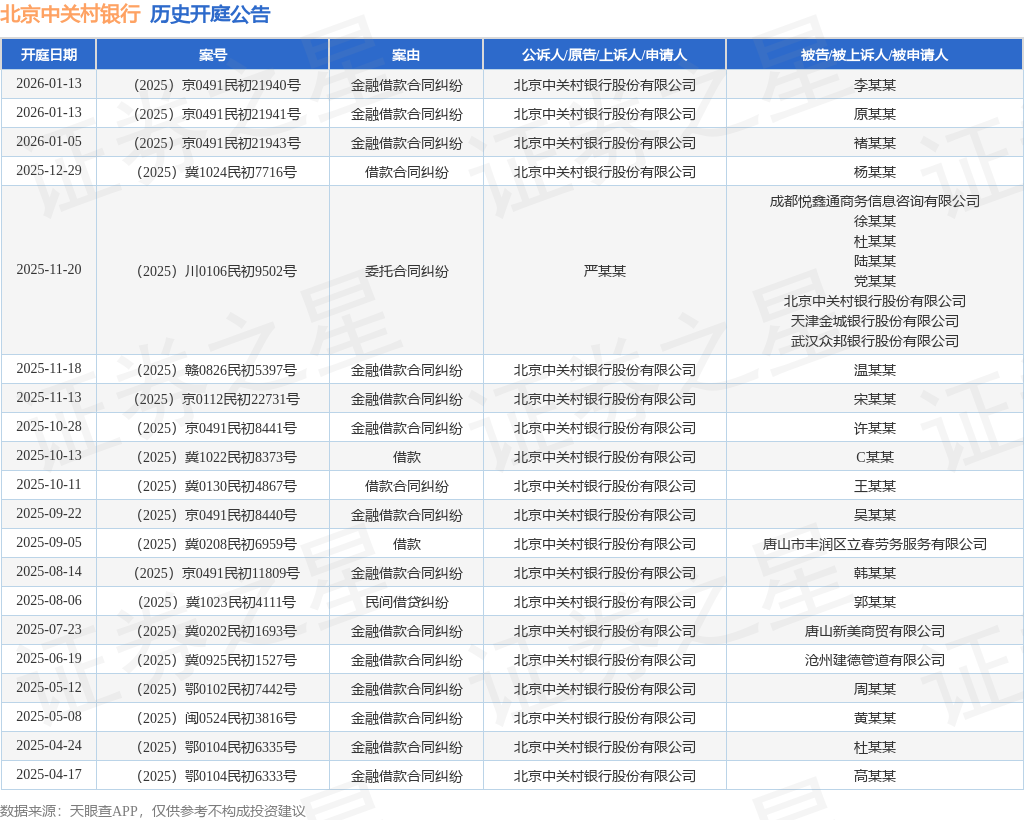Image resolution: width=1024 pixels, height=820 pixels.
Task: Click the date 2026-01-05
Action: (49, 142)
